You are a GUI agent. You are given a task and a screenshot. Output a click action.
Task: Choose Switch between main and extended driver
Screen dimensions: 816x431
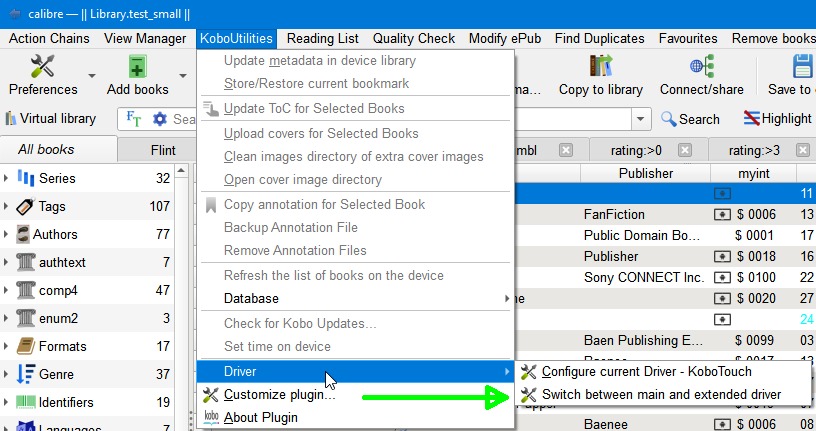tap(662, 395)
